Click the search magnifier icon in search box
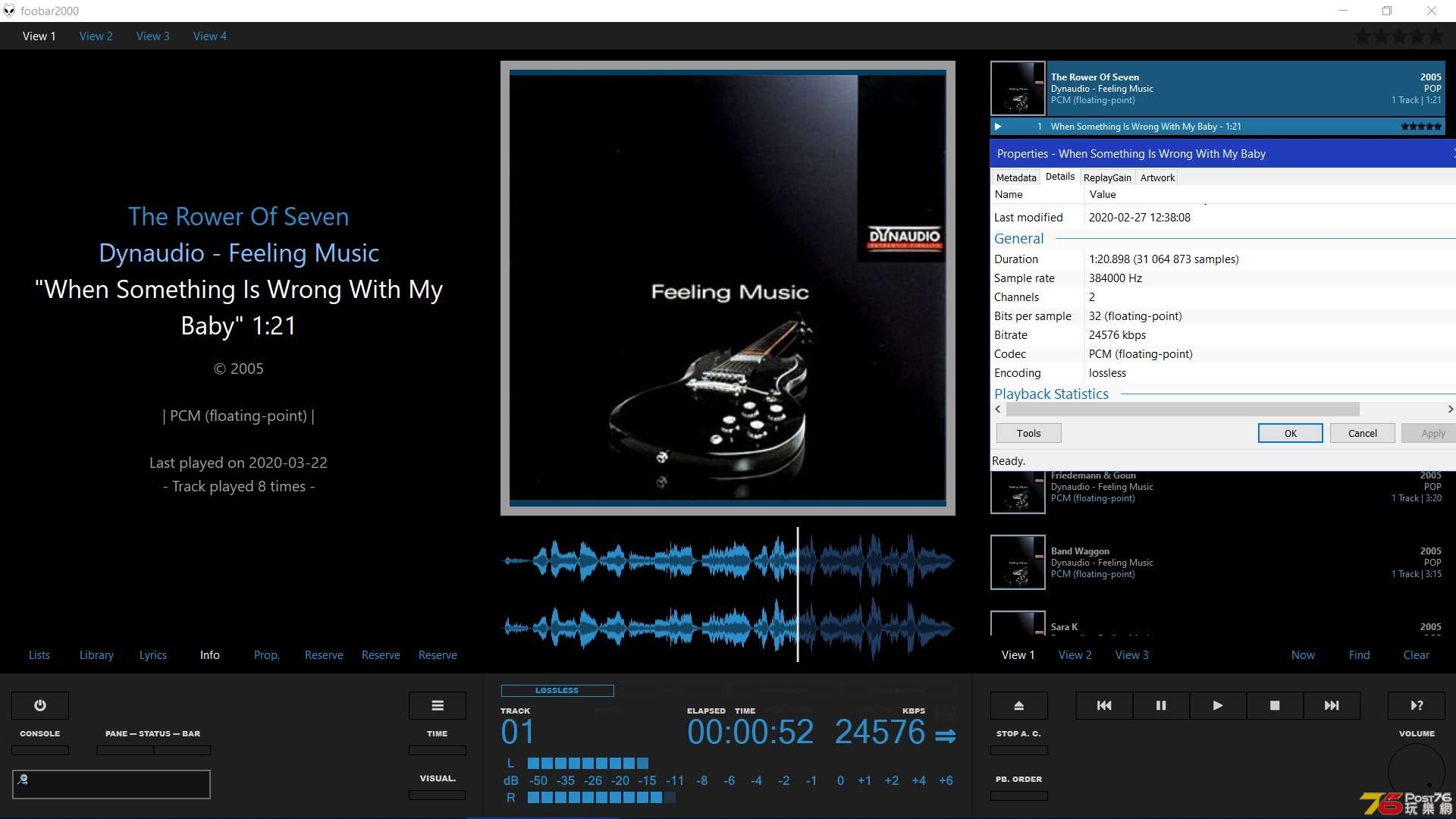Screen dimensions: 1456x819 click(x=23, y=779)
